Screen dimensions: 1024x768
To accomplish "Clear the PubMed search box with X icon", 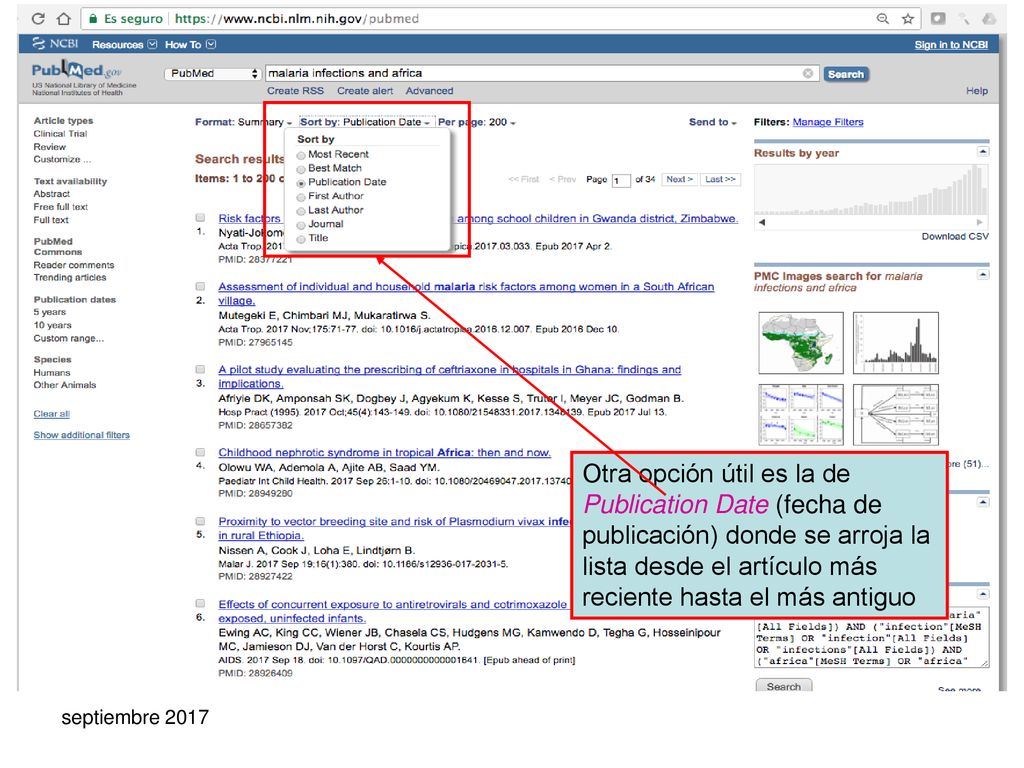I will (808, 73).
